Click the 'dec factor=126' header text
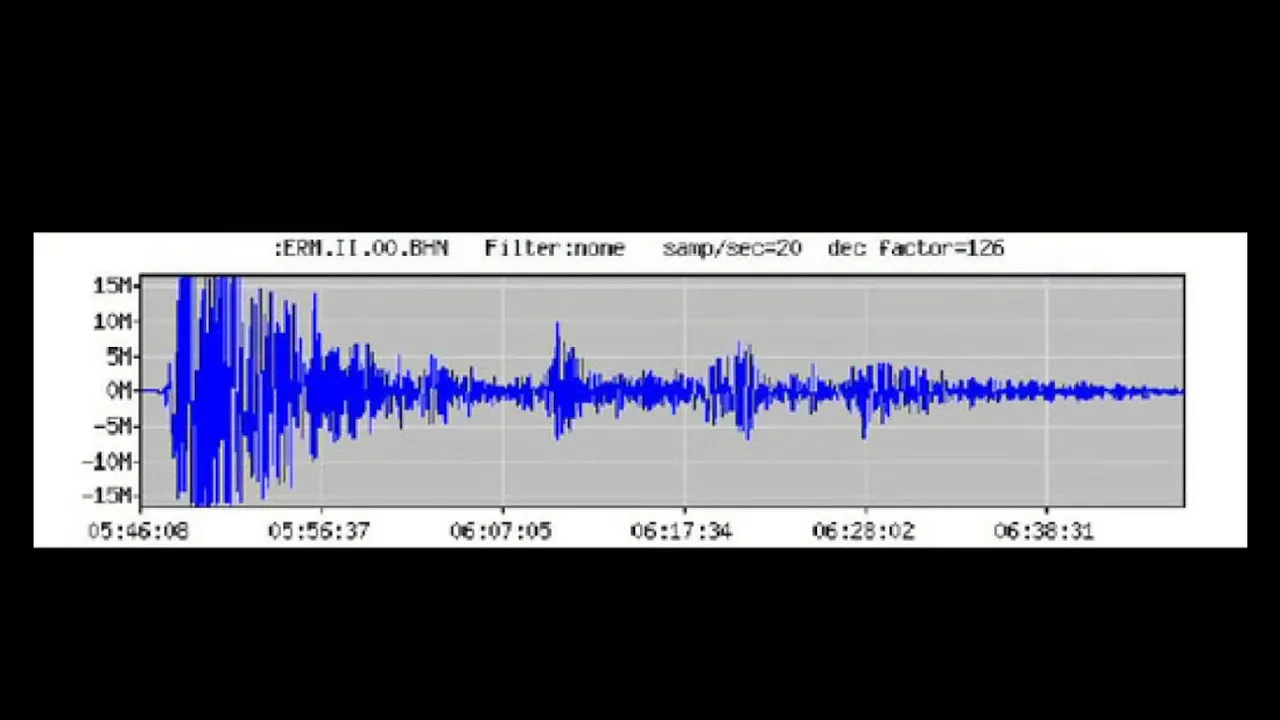Image resolution: width=1280 pixels, height=720 pixels. pos(916,248)
